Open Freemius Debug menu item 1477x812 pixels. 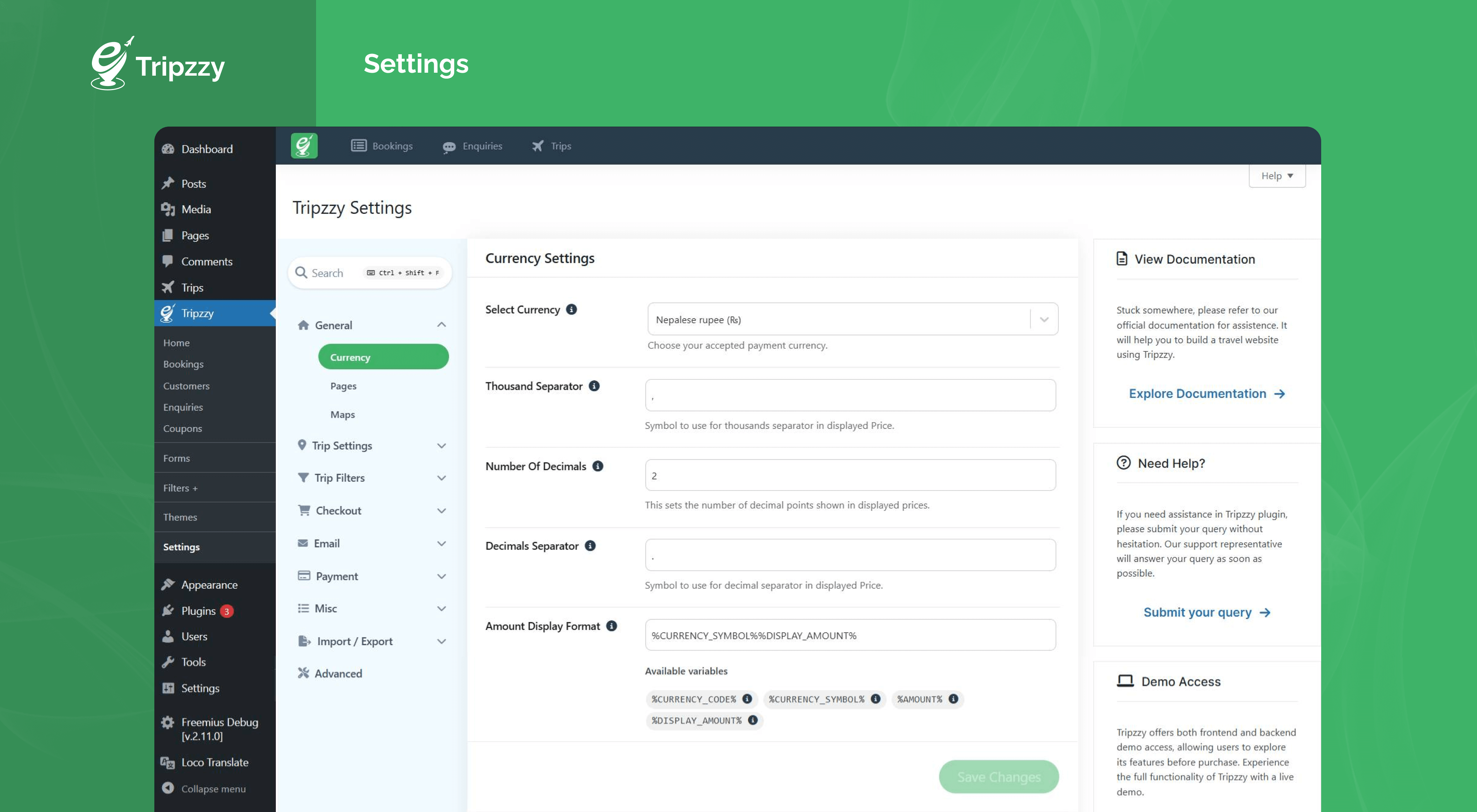click(x=215, y=729)
